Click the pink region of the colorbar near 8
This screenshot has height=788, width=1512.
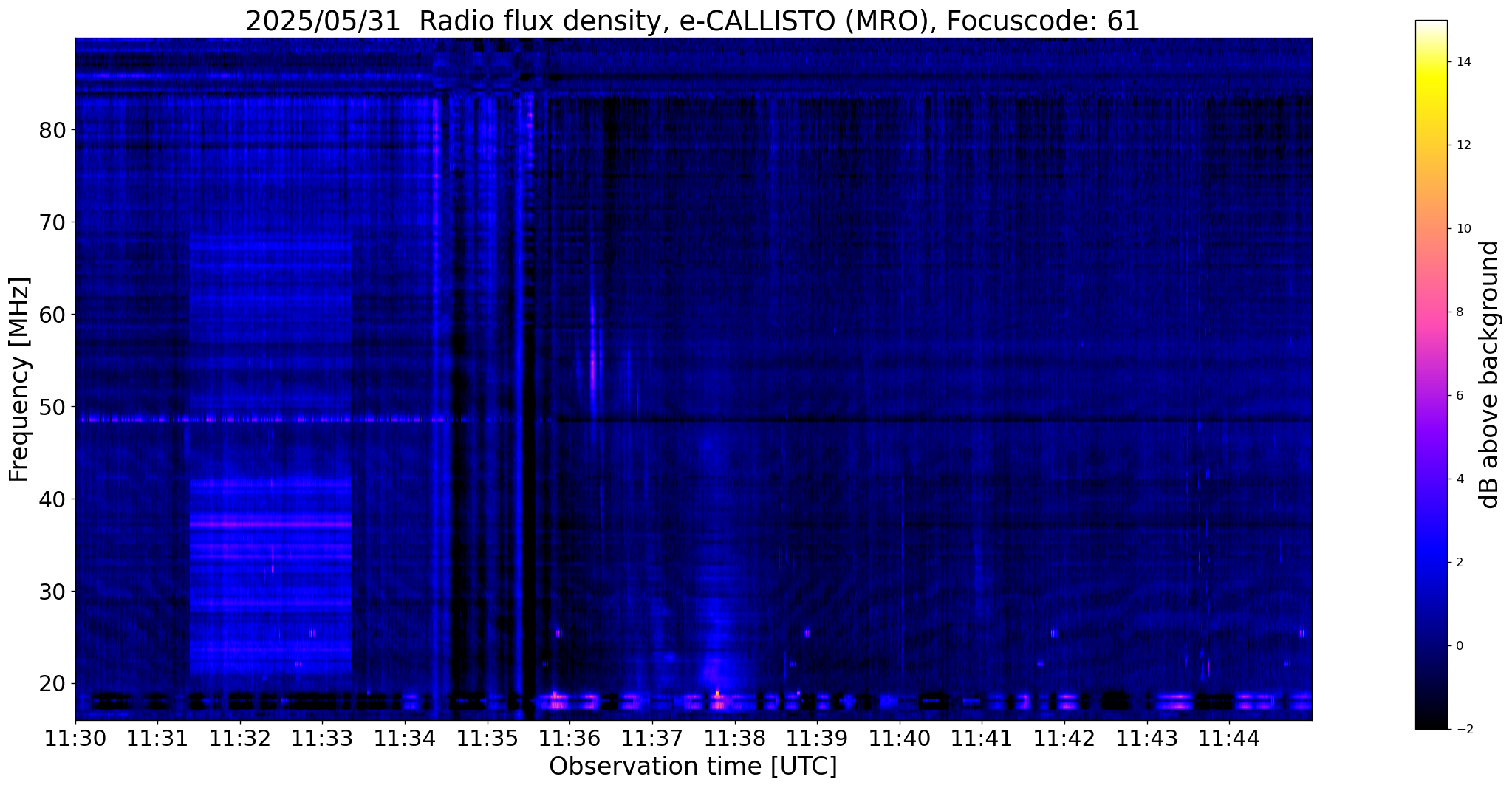1431,312
